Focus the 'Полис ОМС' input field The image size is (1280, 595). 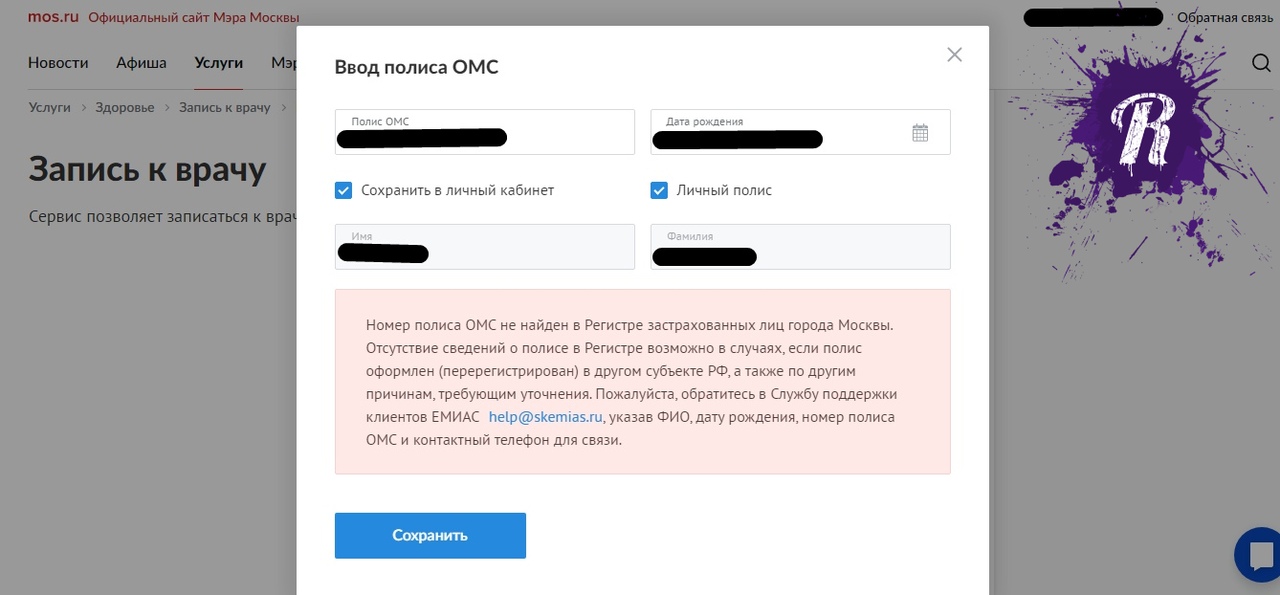coord(485,132)
